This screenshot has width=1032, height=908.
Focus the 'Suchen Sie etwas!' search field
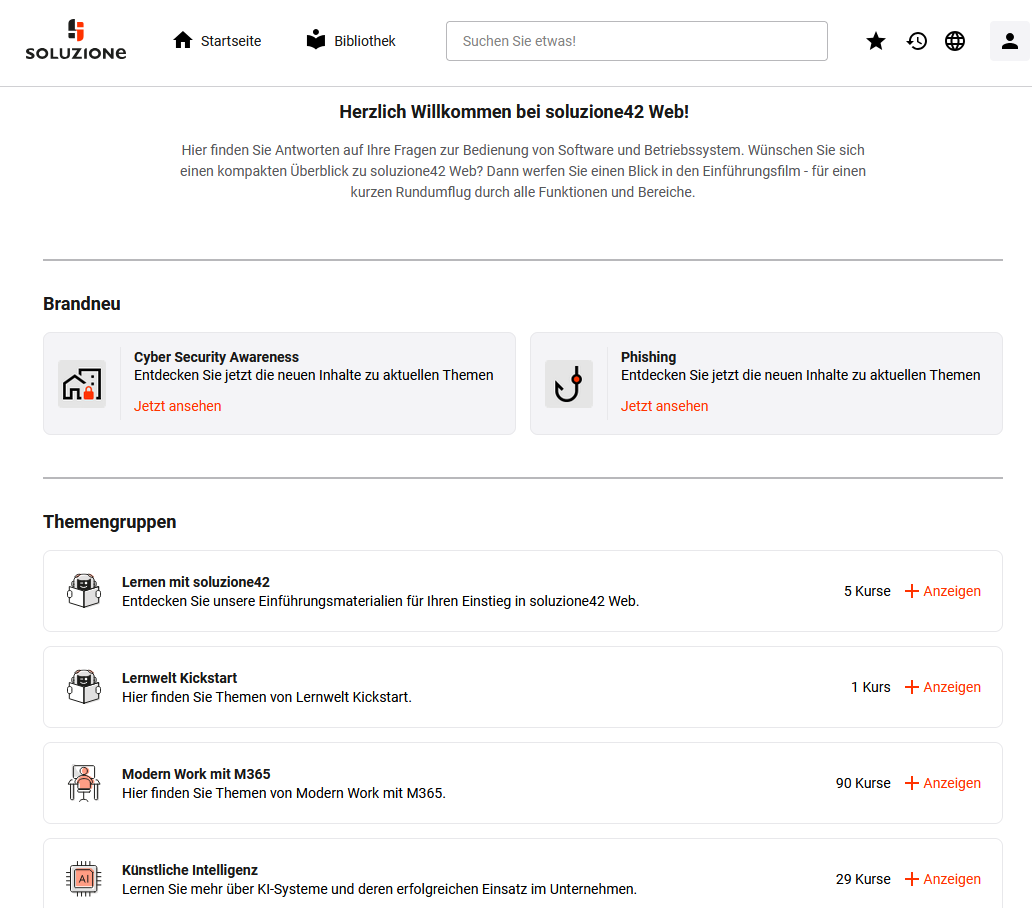[636, 41]
